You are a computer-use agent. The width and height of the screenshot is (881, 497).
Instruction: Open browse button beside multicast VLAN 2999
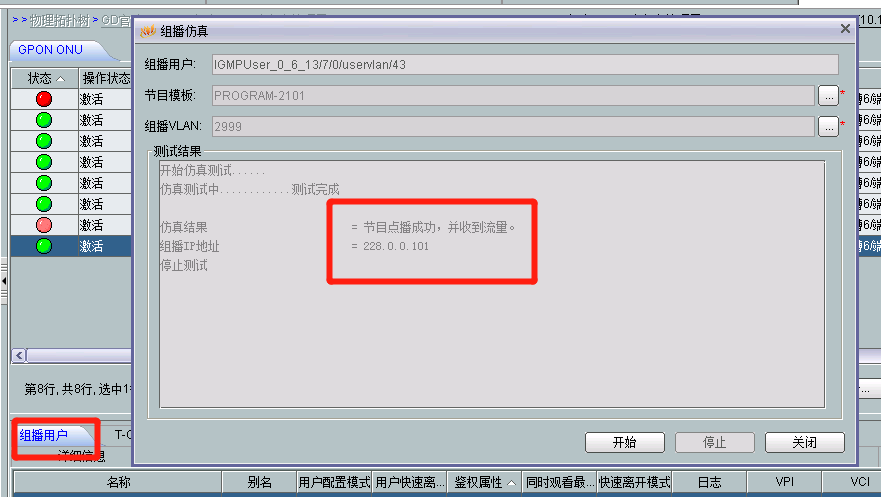(828, 127)
